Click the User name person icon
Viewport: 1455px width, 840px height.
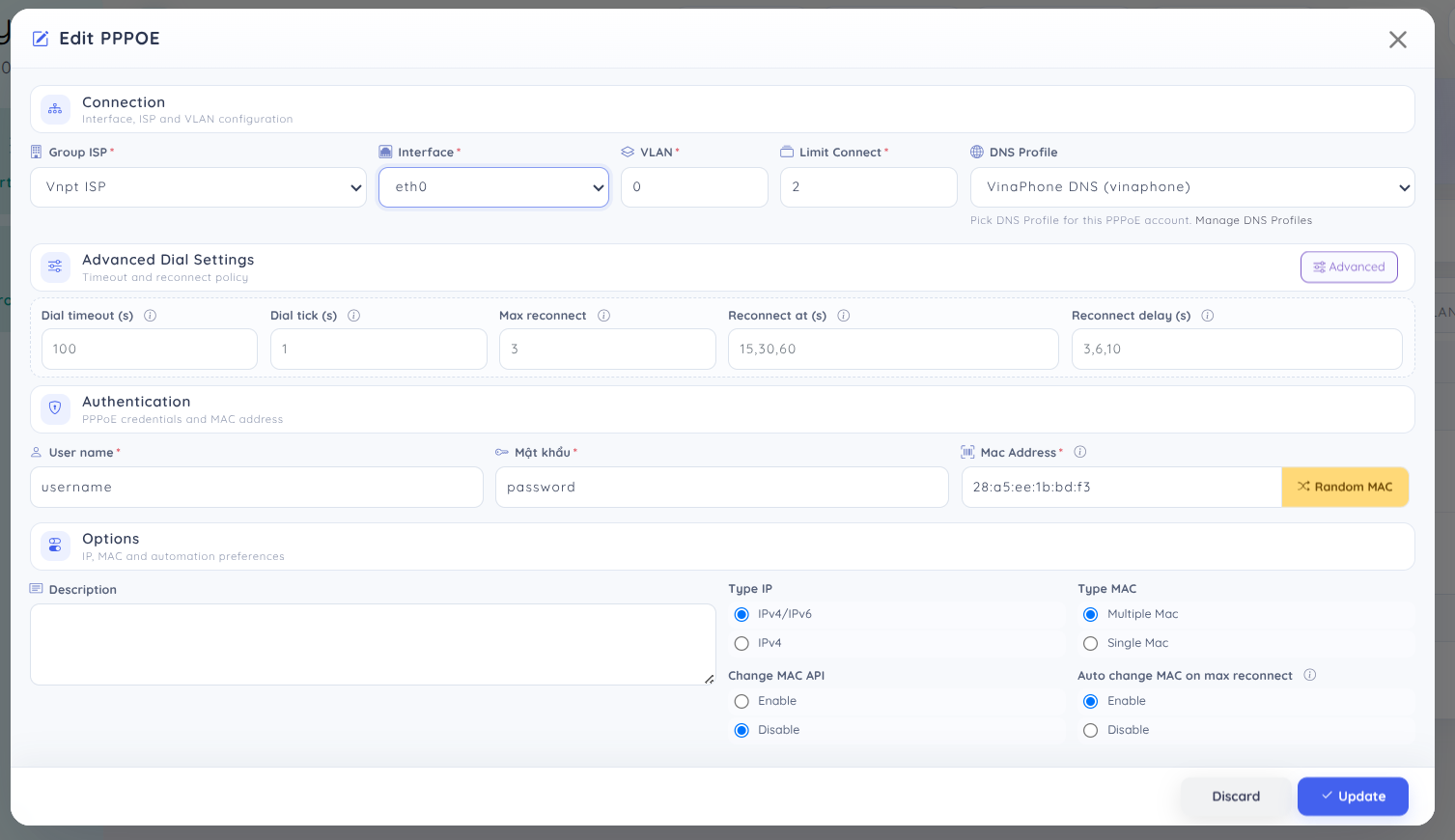point(37,452)
